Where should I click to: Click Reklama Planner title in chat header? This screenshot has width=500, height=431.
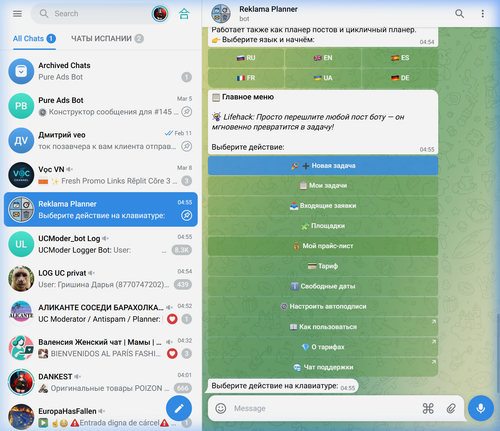[268, 9]
